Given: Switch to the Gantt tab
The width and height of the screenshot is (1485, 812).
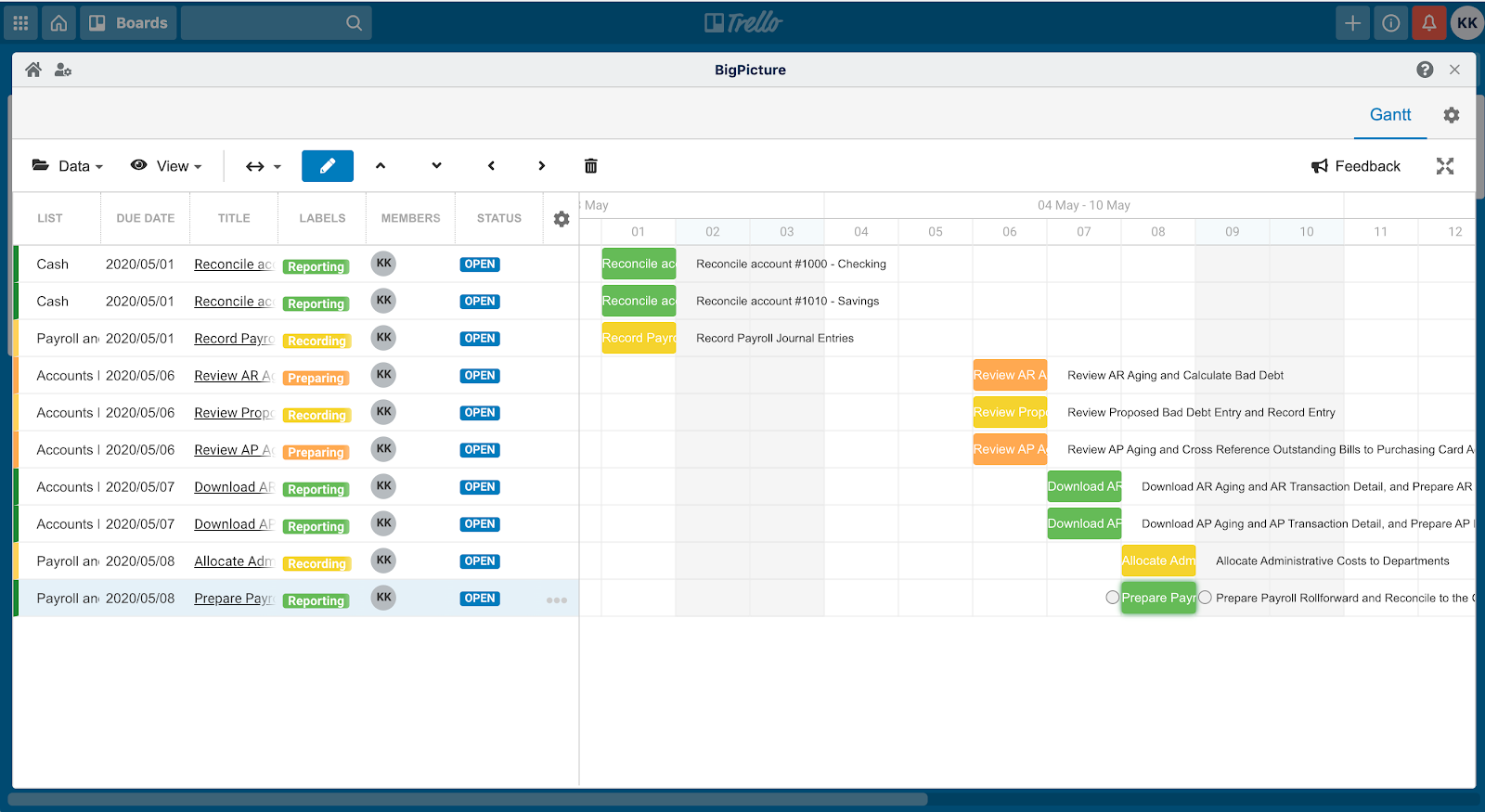Looking at the screenshot, I should coord(1390,115).
